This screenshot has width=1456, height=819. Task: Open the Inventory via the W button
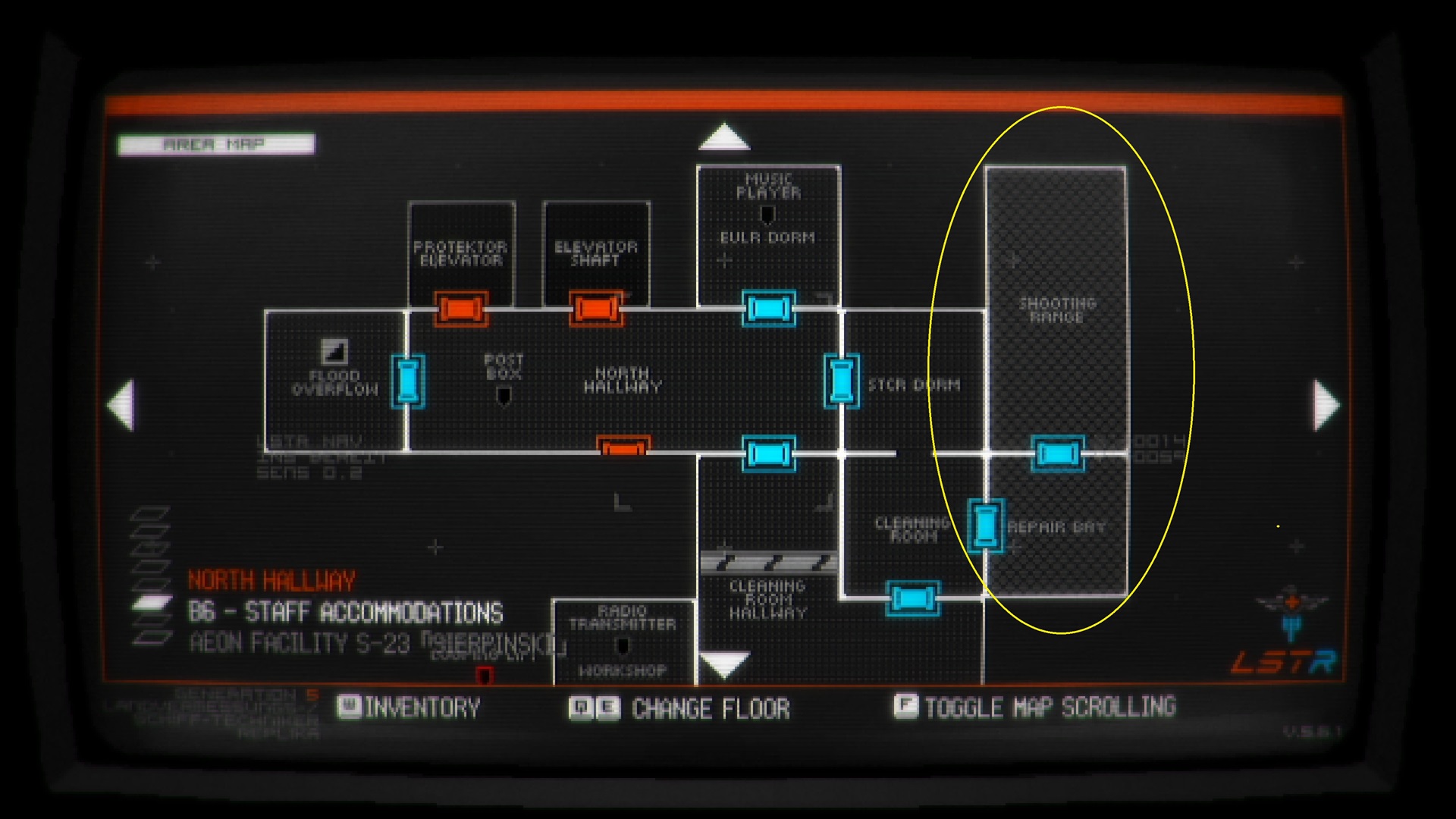349,708
